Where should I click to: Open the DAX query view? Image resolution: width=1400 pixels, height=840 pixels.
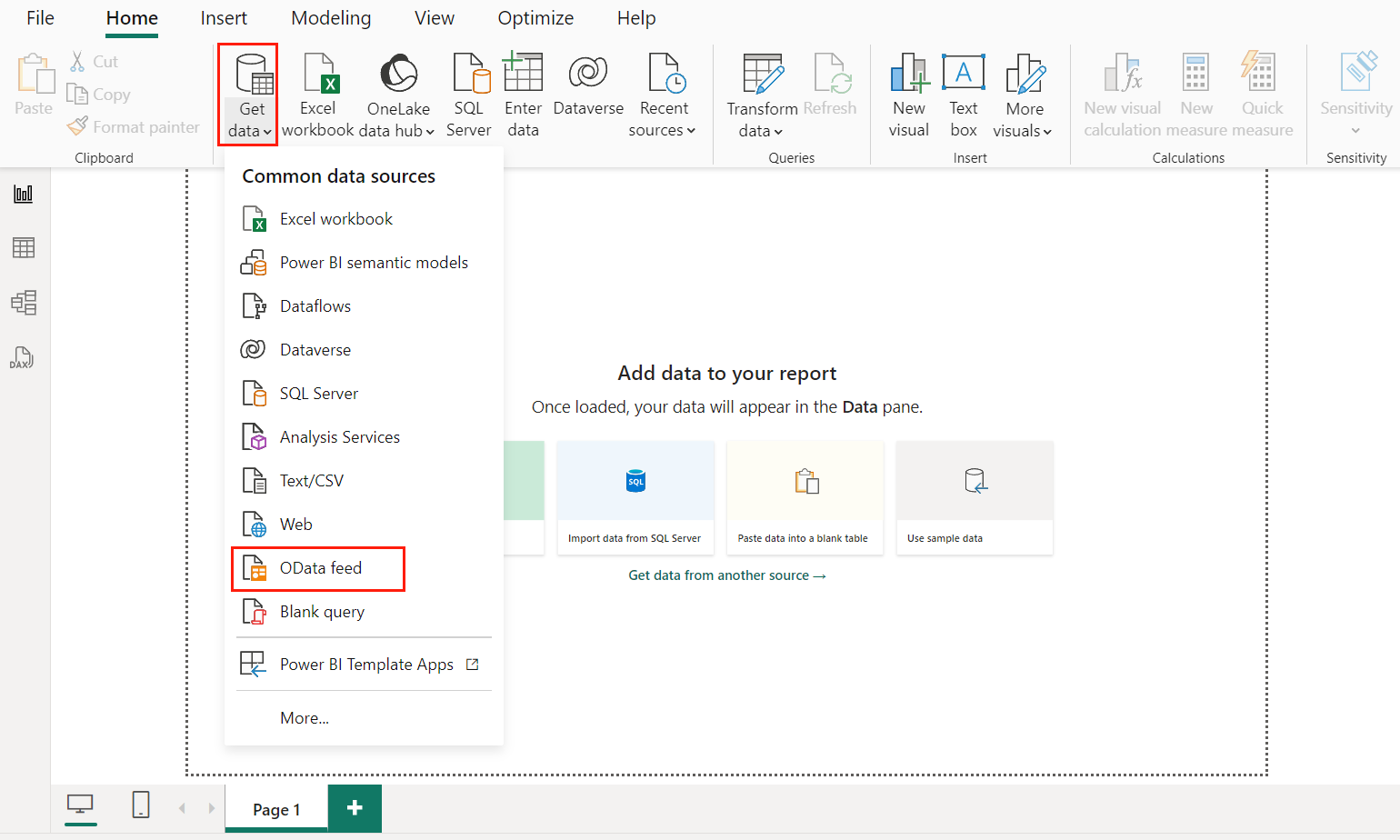pos(24,356)
